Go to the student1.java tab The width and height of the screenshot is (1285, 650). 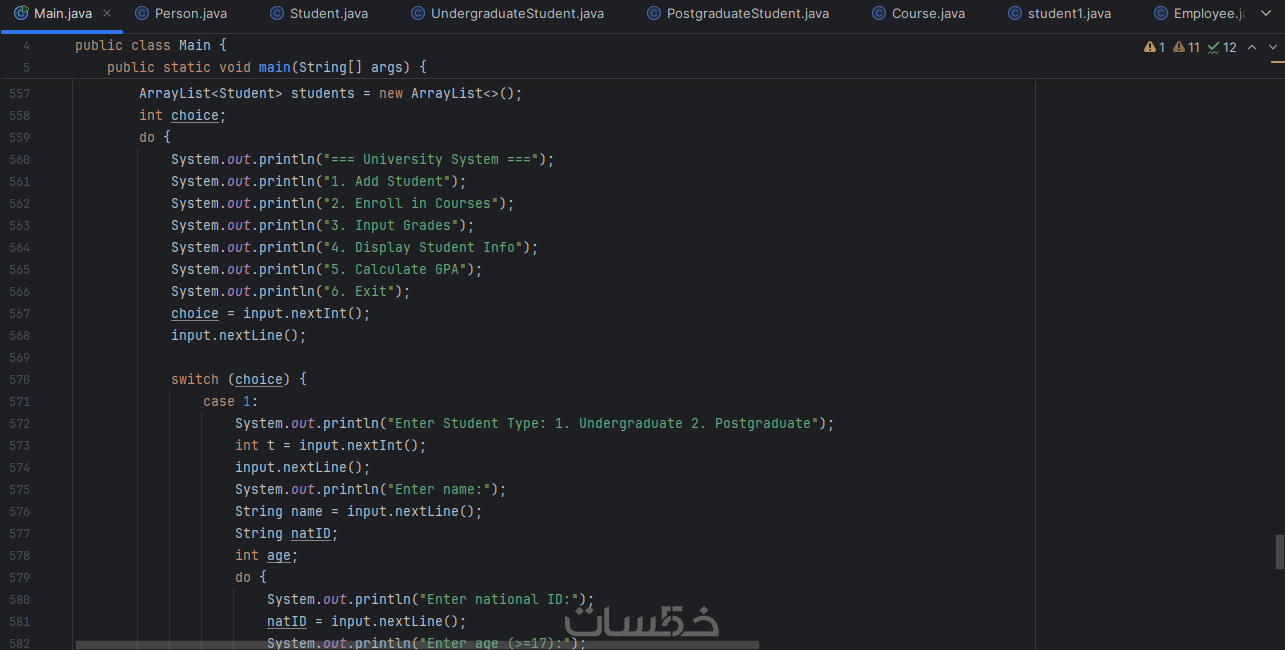[x=1058, y=14]
